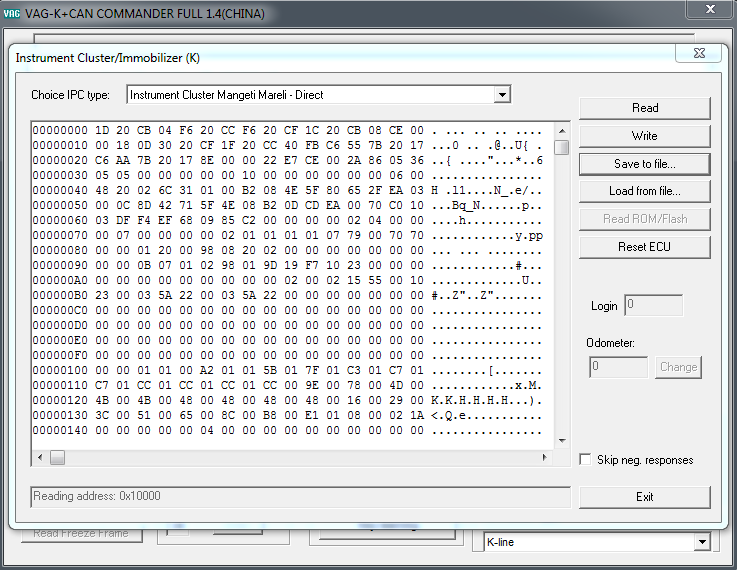Open the K-line dropdown in main window
Screen dimensions: 737x570
tap(702, 542)
